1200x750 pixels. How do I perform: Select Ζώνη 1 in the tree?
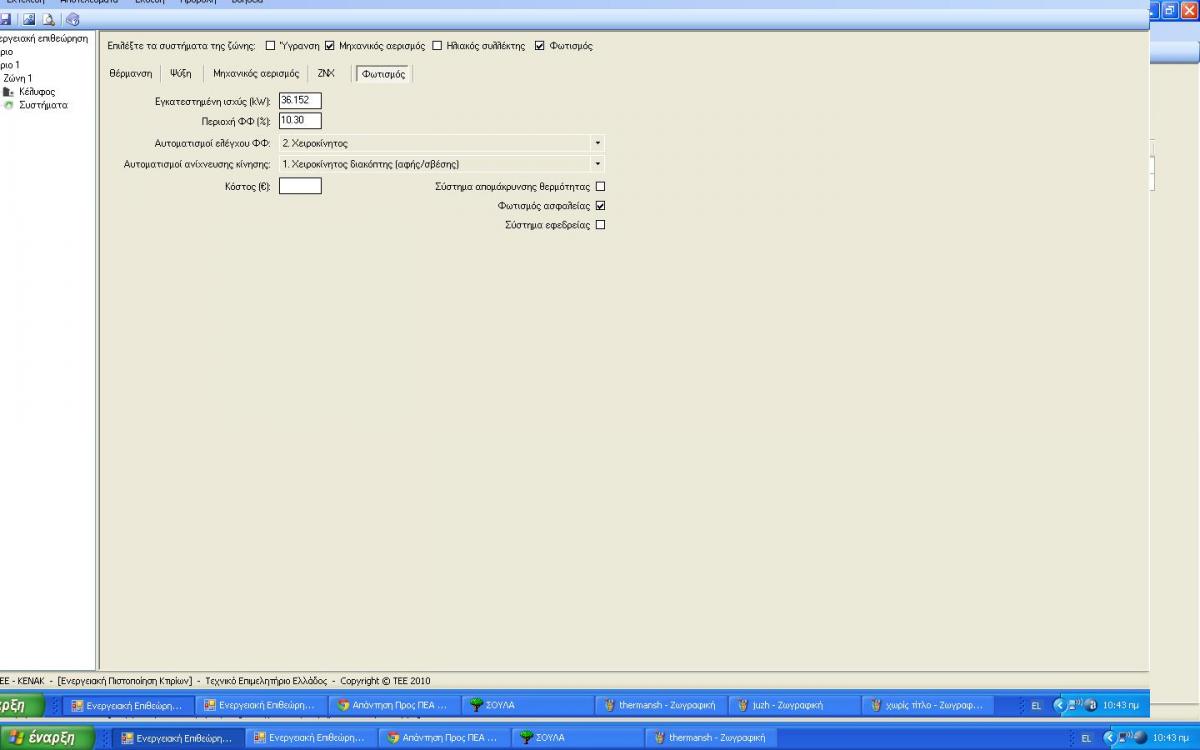17,78
